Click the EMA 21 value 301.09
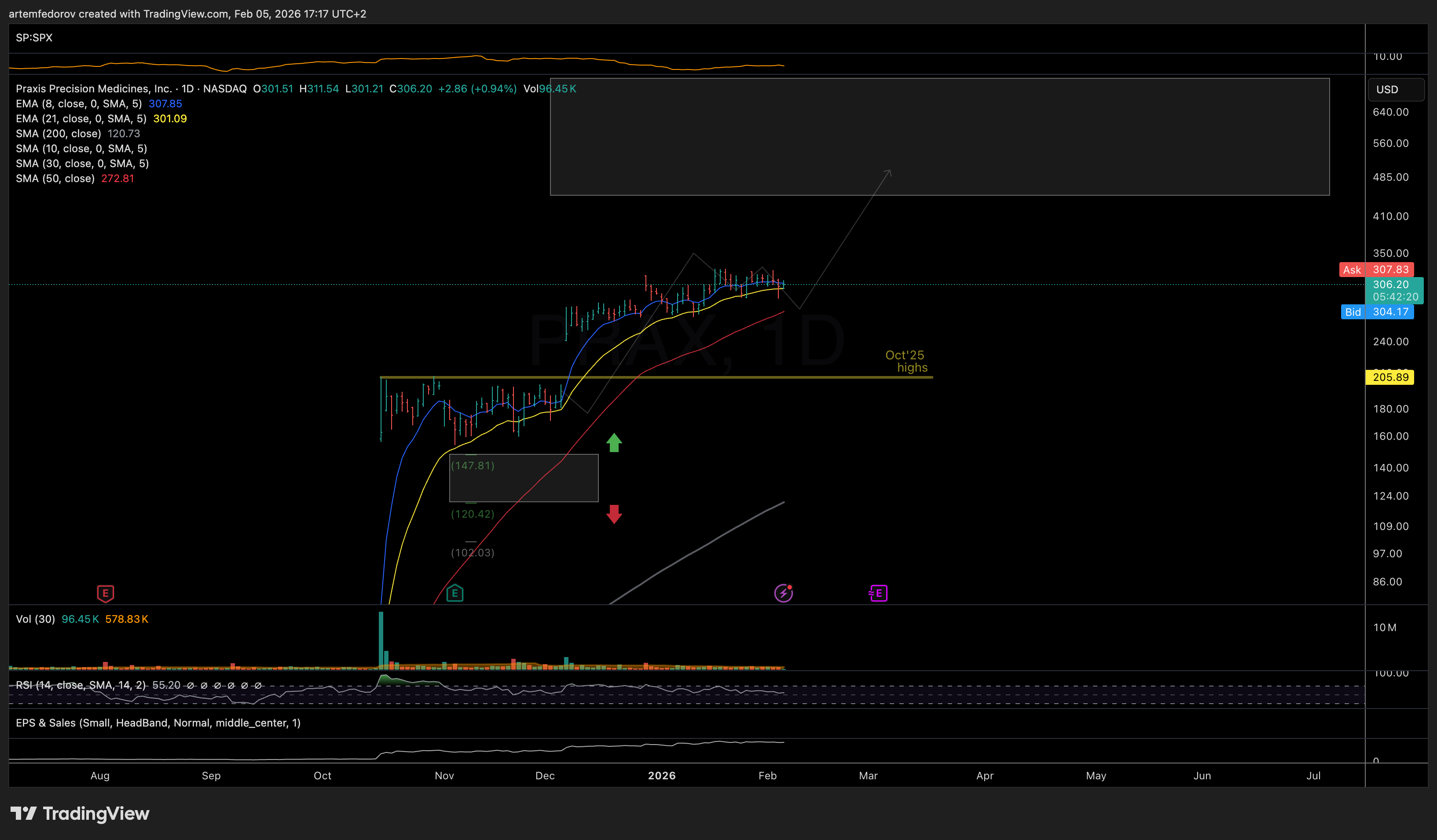The height and width of the screenshot is (840, 1437). pyautogui.click(x=170, y=119)
